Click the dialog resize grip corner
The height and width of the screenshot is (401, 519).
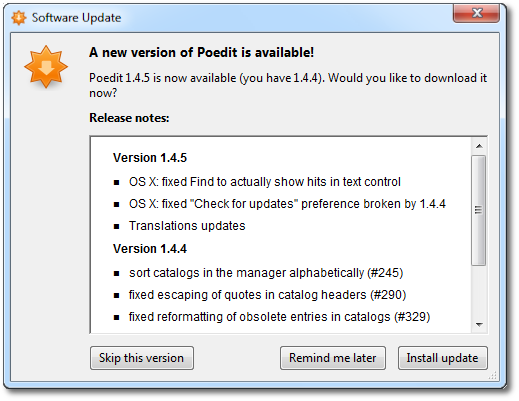(493, 376)
